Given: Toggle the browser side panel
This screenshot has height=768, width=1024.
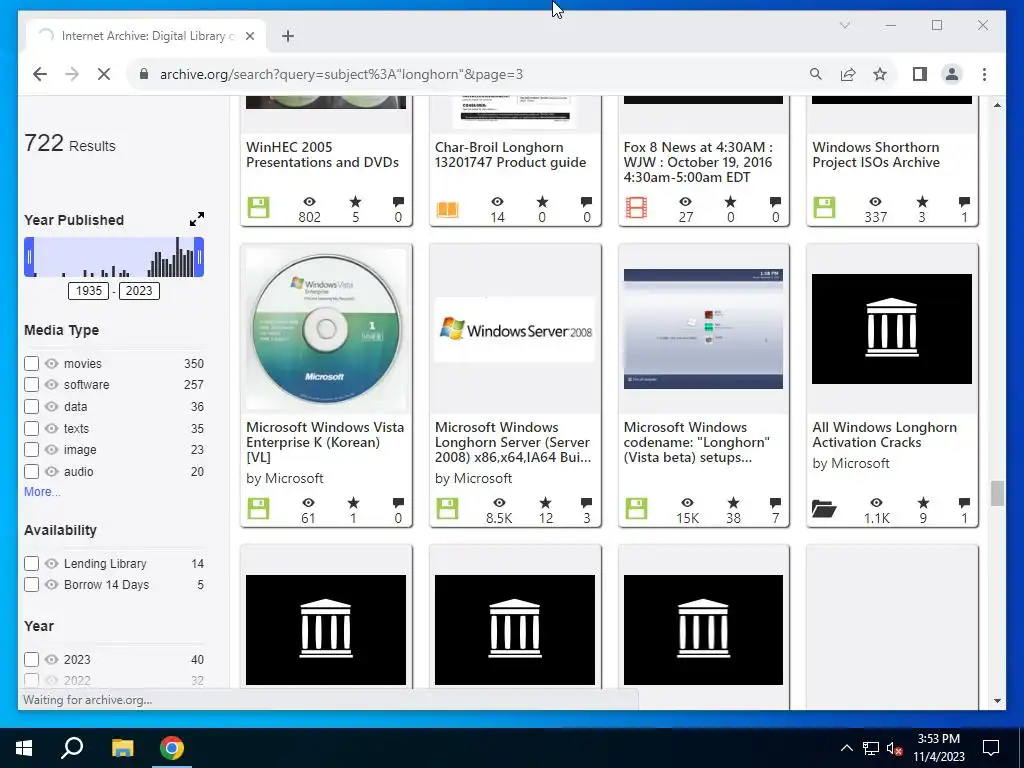Looking at the screenshot, I should (x=920, y=74).
